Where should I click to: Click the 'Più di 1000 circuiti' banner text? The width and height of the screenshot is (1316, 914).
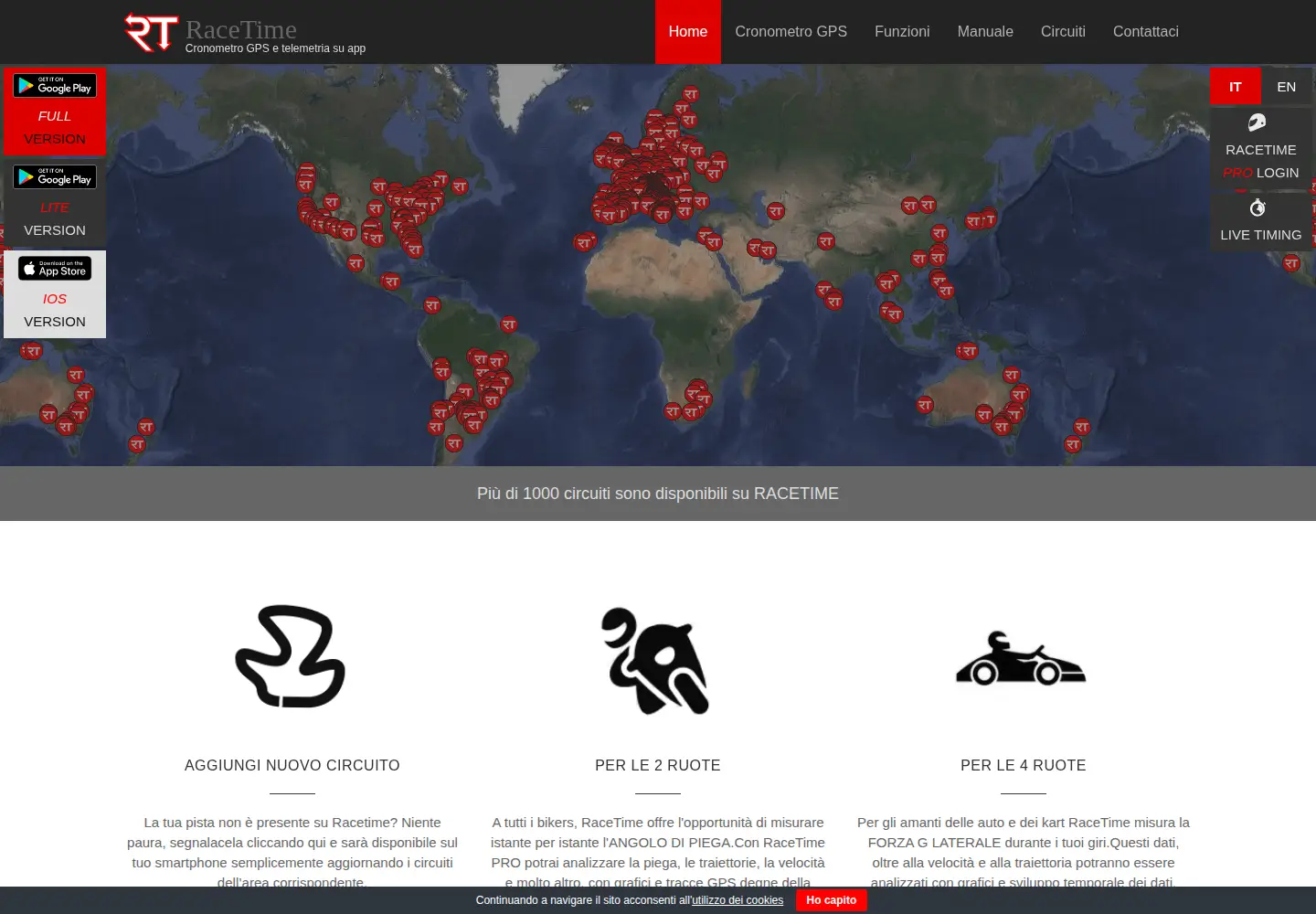(658, 494)
